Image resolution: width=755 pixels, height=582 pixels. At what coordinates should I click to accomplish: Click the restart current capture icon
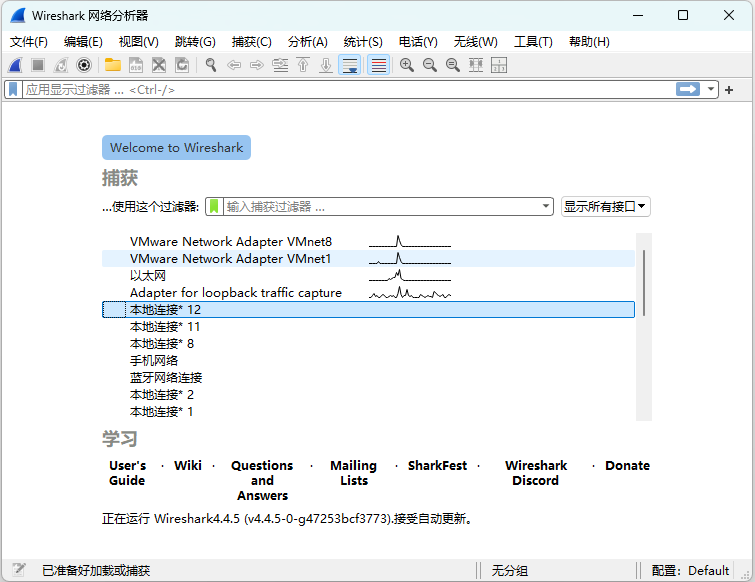point(61,65)
